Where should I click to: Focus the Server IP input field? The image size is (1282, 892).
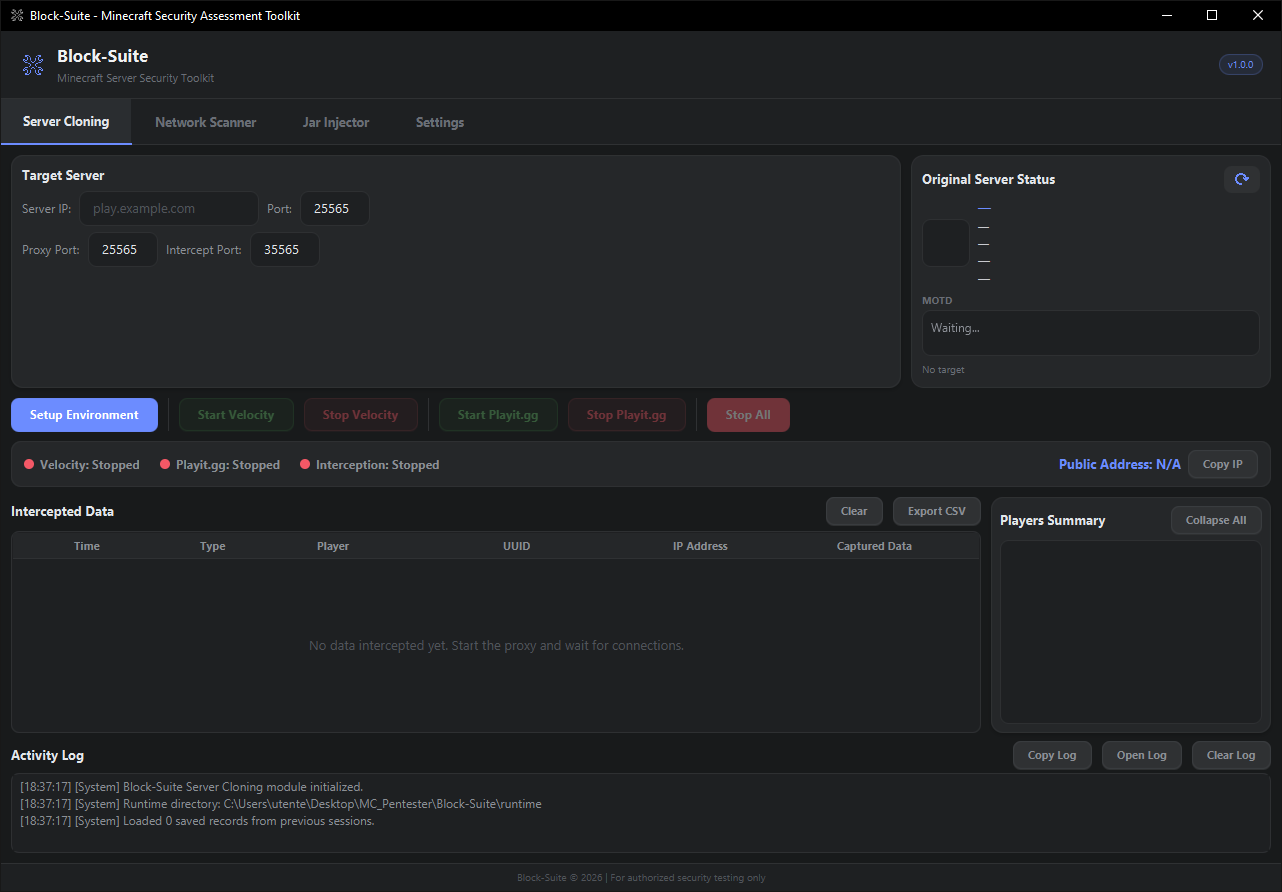pos(168,209)
